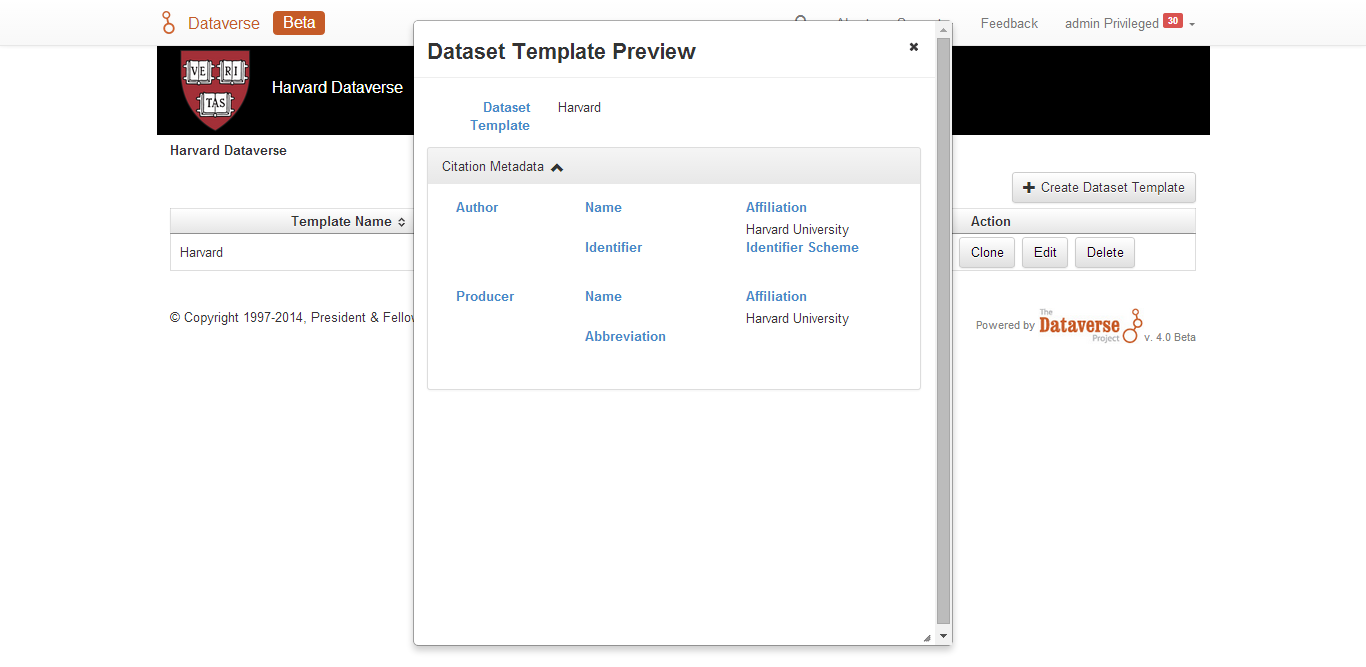Close the Dataset Template Preview dialog
This screenshot has height=667, width=1366.
[x=913, y=47]
